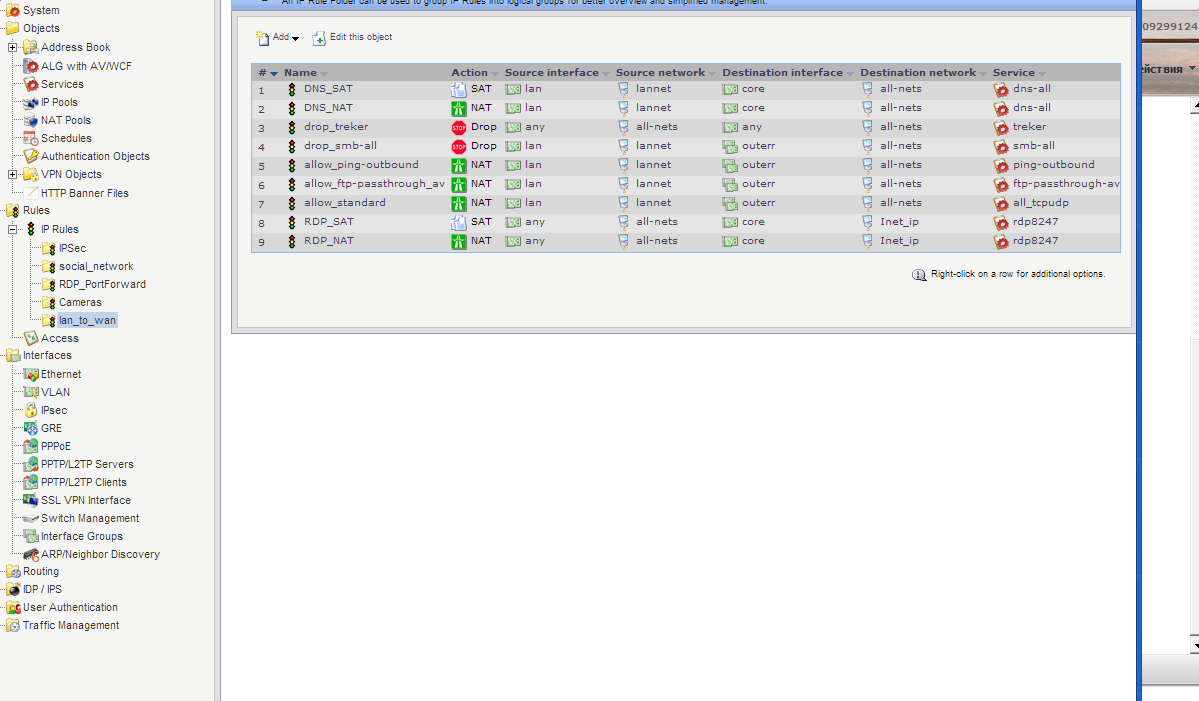Open the Source interface column dropdown
Viewport: 1199px width, 701px height.
[606, 73]
